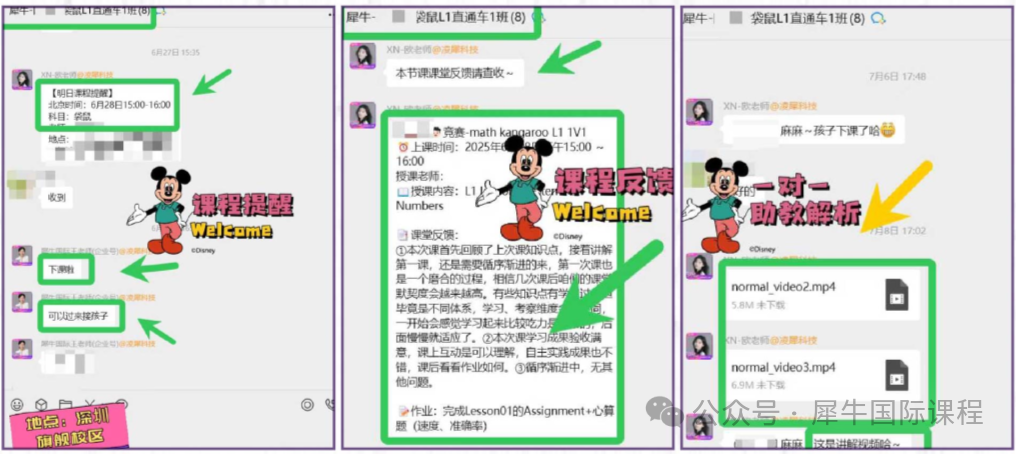Viewport: 1016px width, 454px height.
Task: Click the 7月6日 17:48 timestamp
Action: [897, 76]
